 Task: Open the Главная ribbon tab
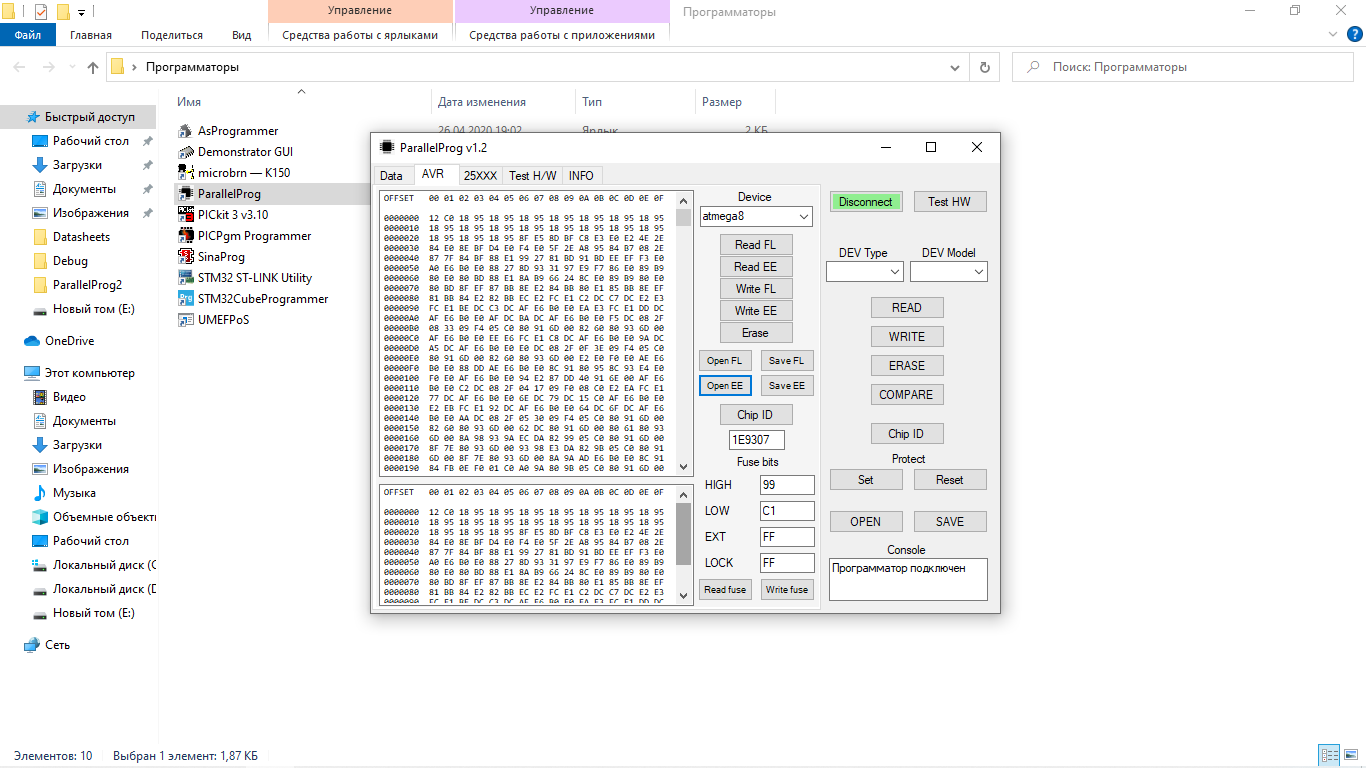[91, 35]
